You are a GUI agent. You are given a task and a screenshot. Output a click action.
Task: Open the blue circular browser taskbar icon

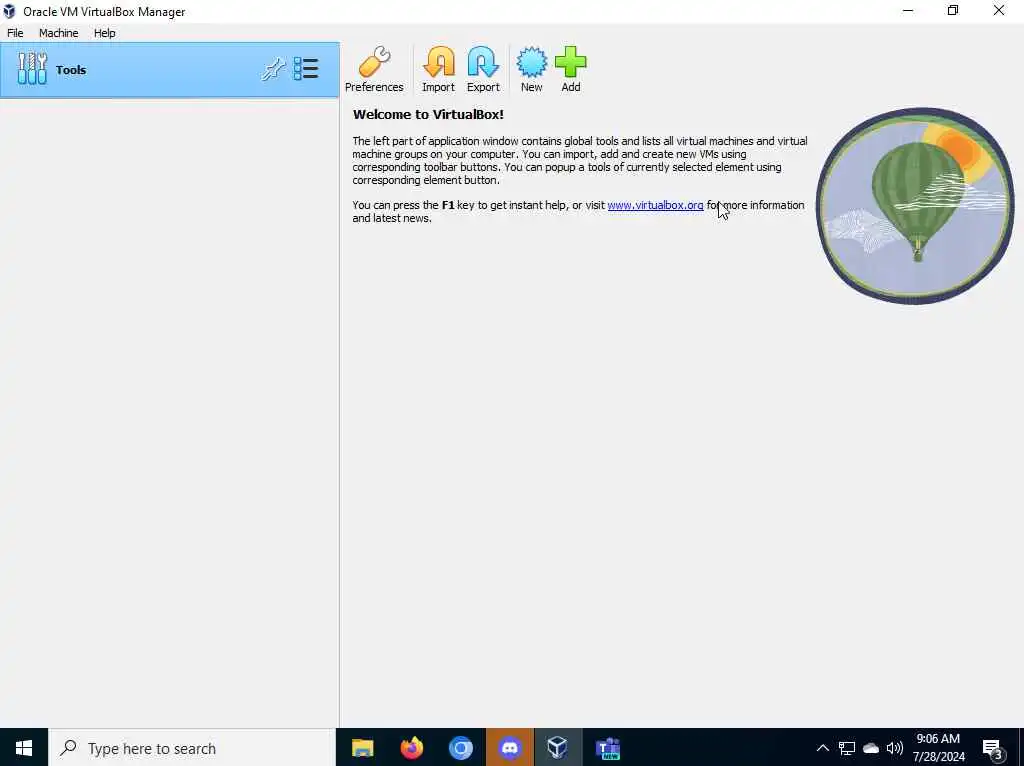pos(460,748)
